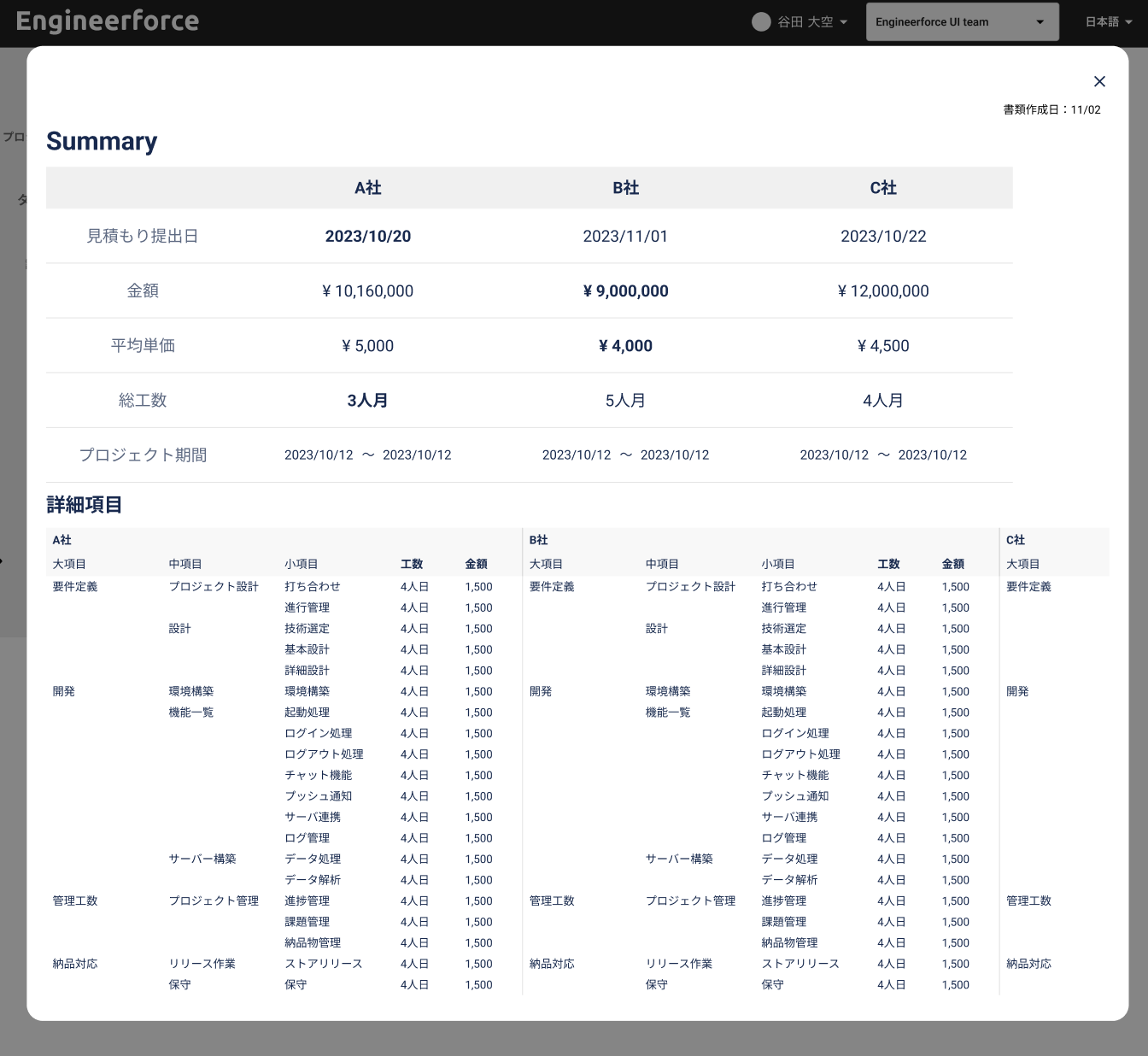Click the Summary heading

pyautogui.click(x=102, y=141)
